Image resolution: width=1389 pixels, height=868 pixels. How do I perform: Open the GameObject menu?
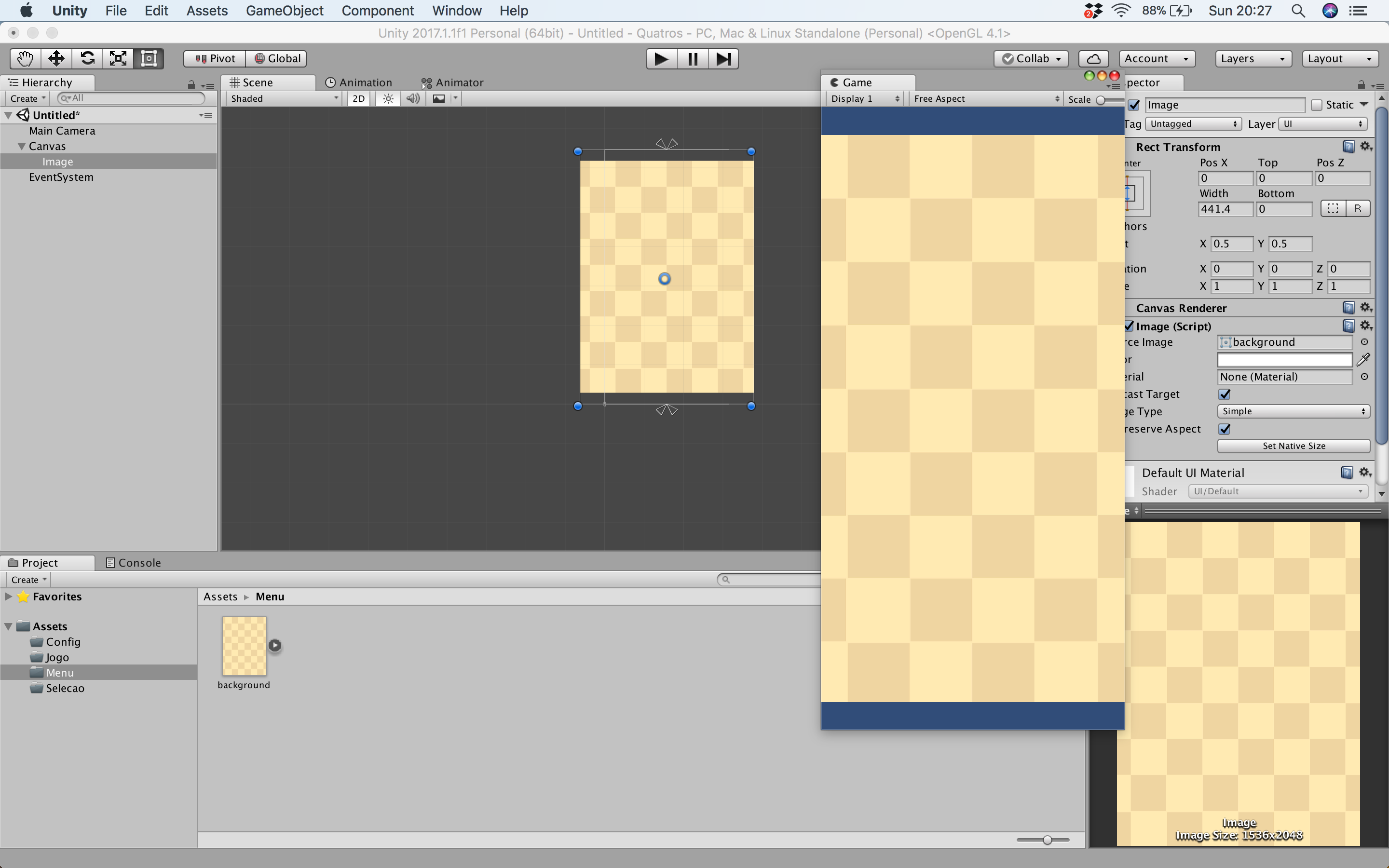[x=284, y=10]
